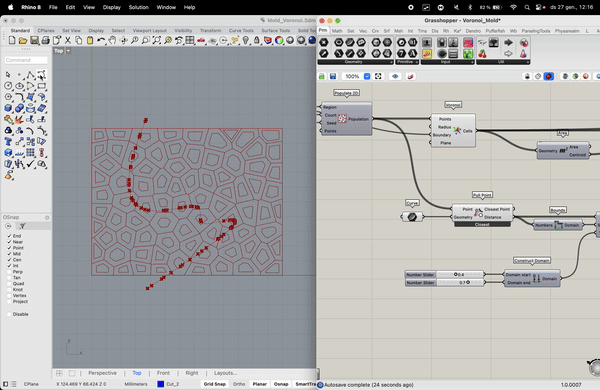Open the Grasshopper zoom percentage dropdown
Image resolution: width=600 pixels, height=390 pixels.
(x=367, y=76)
